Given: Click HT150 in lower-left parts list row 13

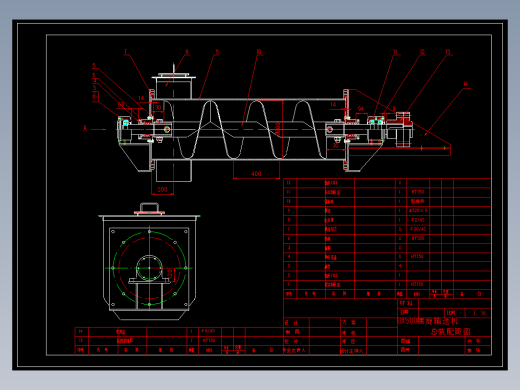Looking at the screenshot, I should pyautogui.click(x=209, y=341).
